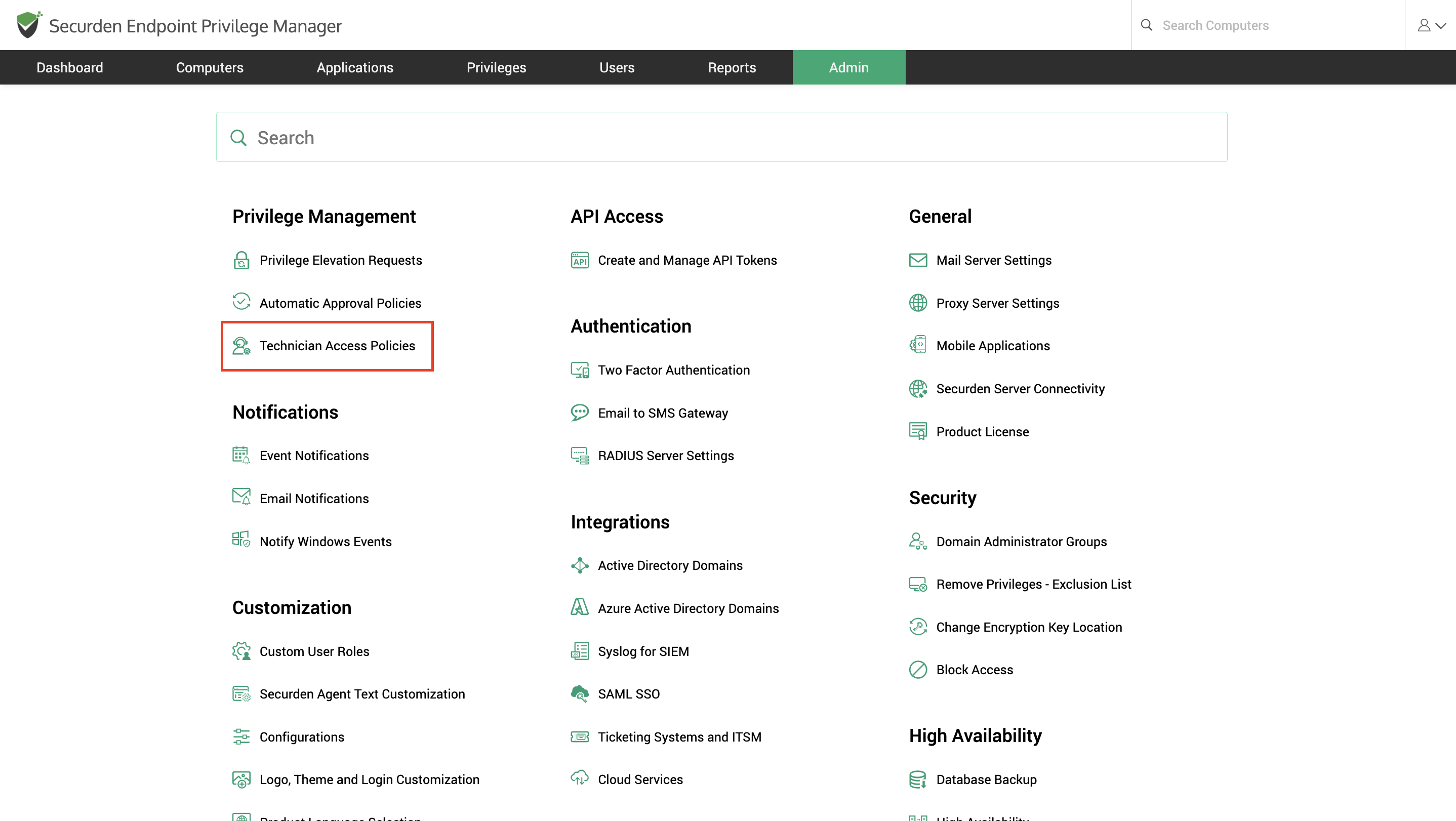Click the Product License certificate icon
Viewport: 1456px width, 821px height.
coord(918,431)
